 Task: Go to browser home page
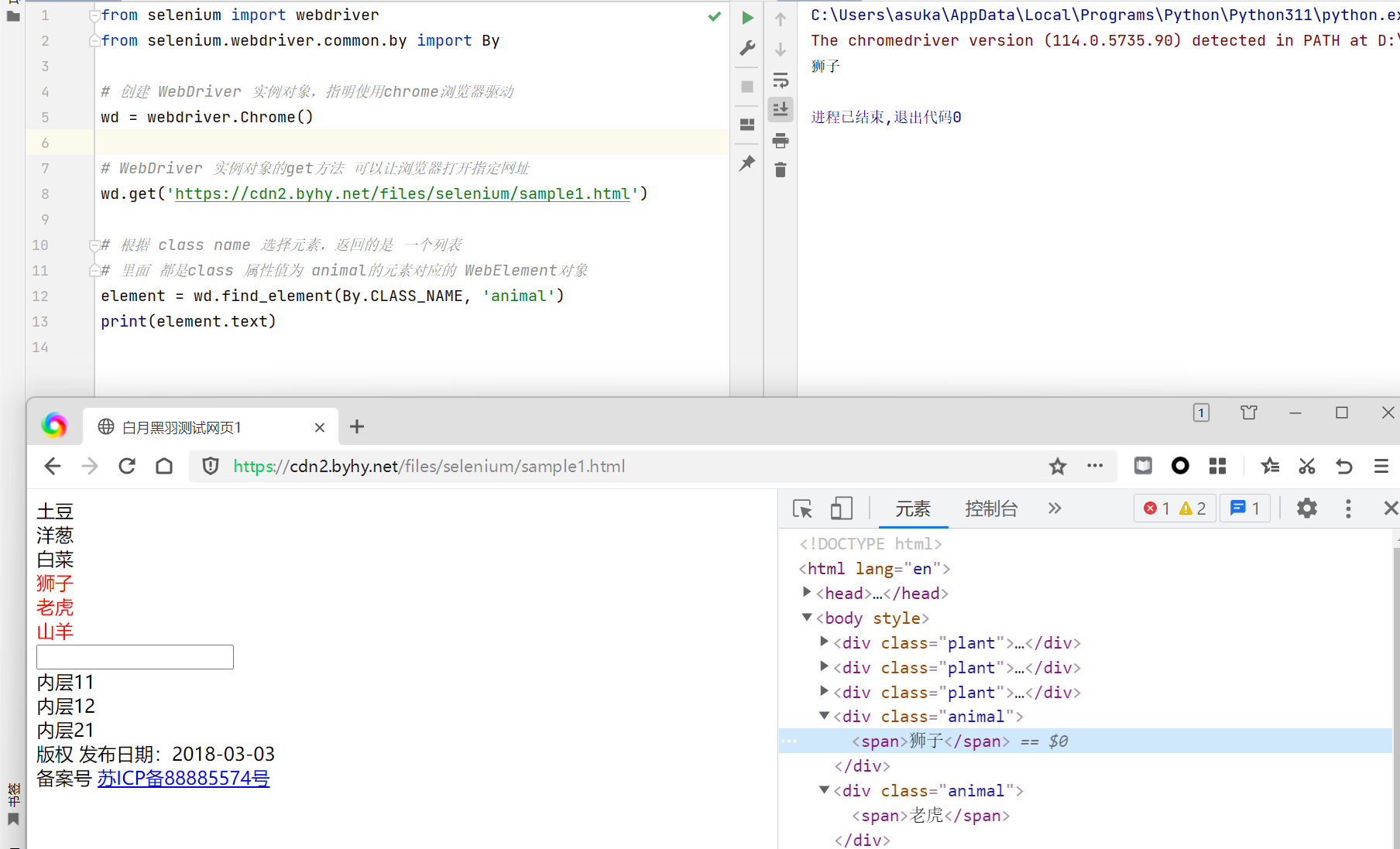coord(164,466)
